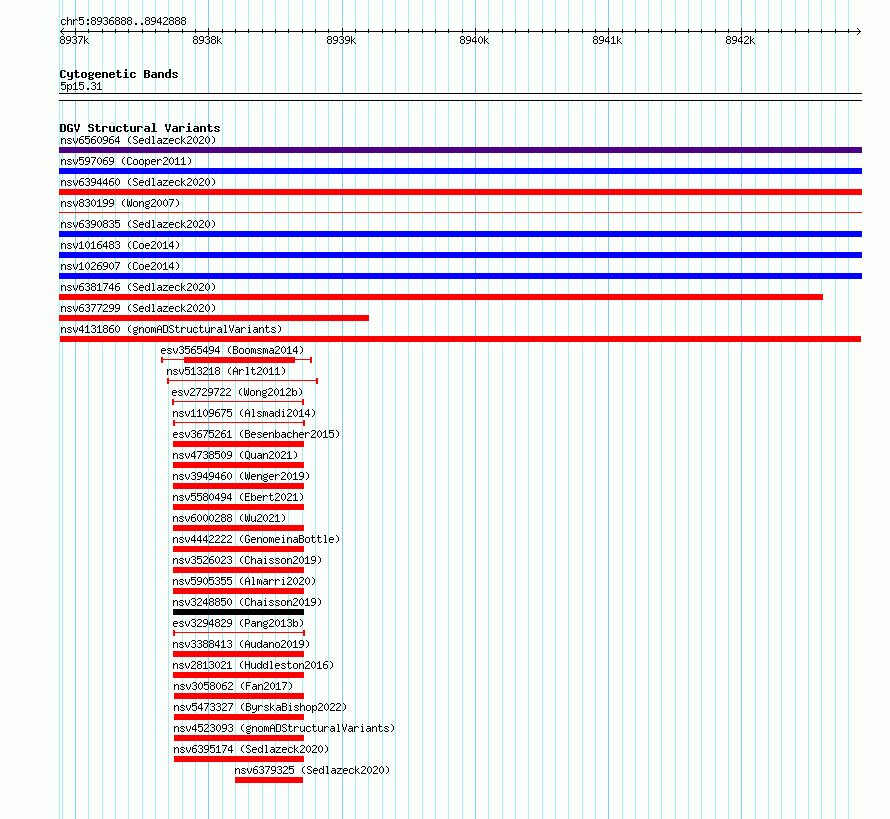
Task: Open esv2729722 (Wong2012b) entry
Action: pos(237,392)
